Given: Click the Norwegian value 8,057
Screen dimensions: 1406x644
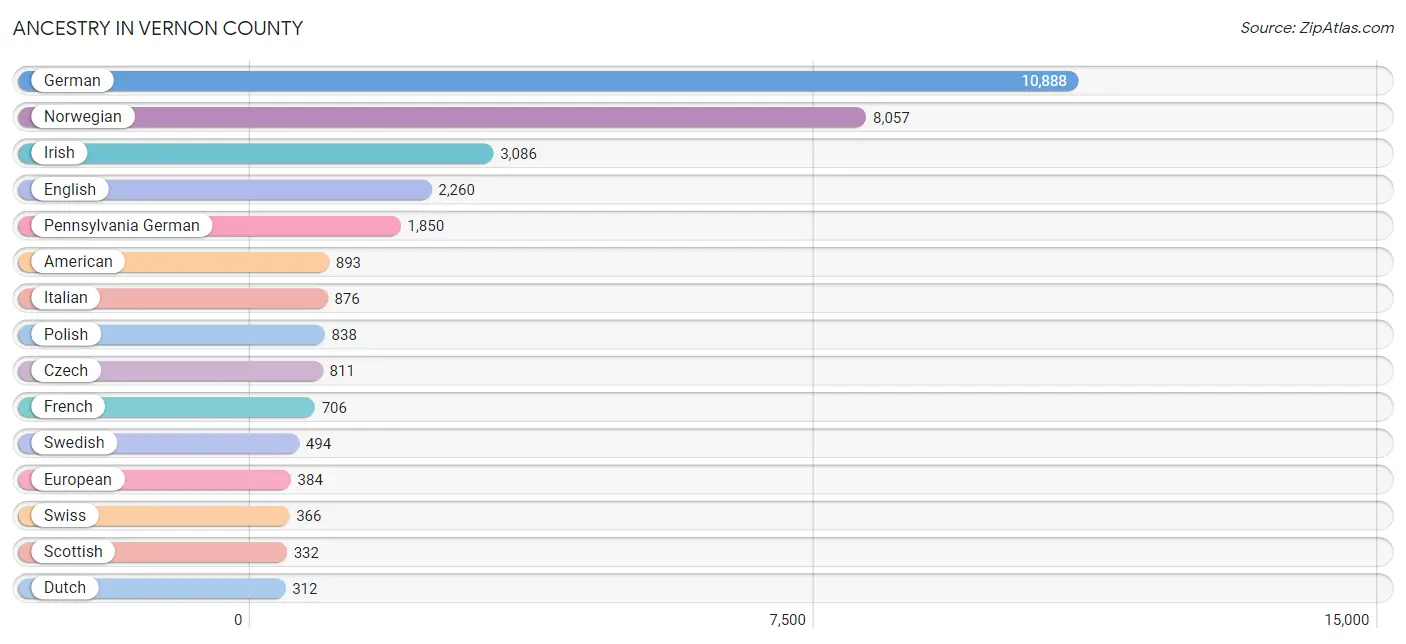Looking at the screenshot, I should click(891, 118).
